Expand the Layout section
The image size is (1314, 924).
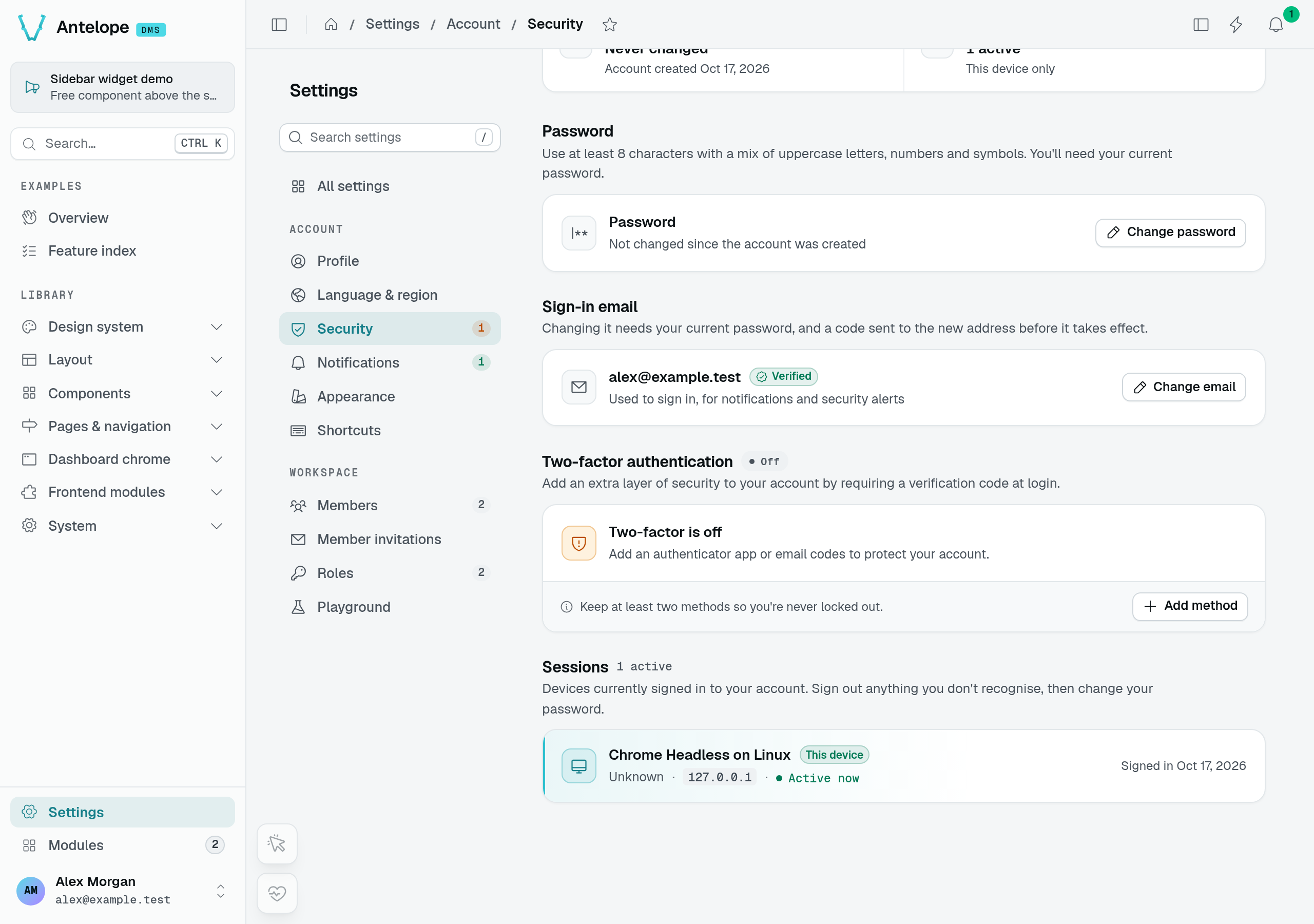[x=123, y=359]
